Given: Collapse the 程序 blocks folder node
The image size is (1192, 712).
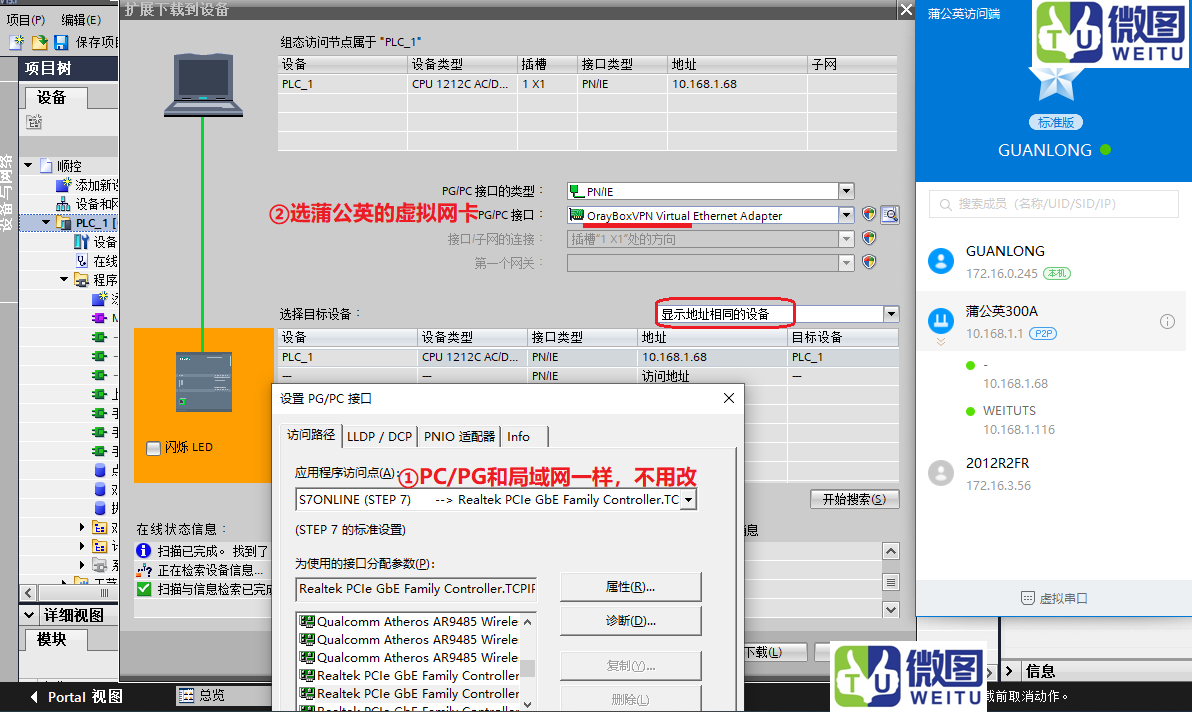Looking at the screenshot, I should pos(65,280).
